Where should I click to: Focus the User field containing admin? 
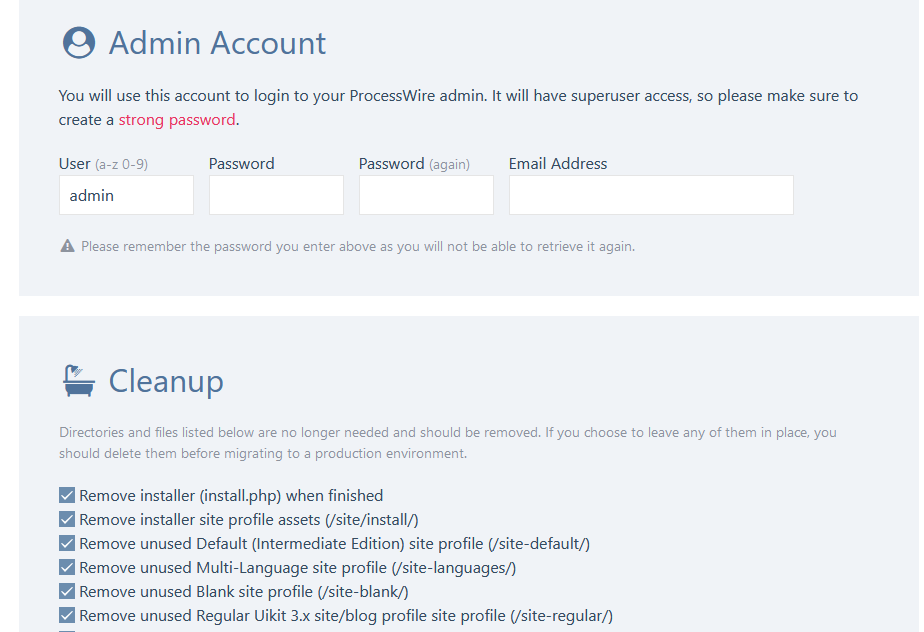[x=126, y=195]
